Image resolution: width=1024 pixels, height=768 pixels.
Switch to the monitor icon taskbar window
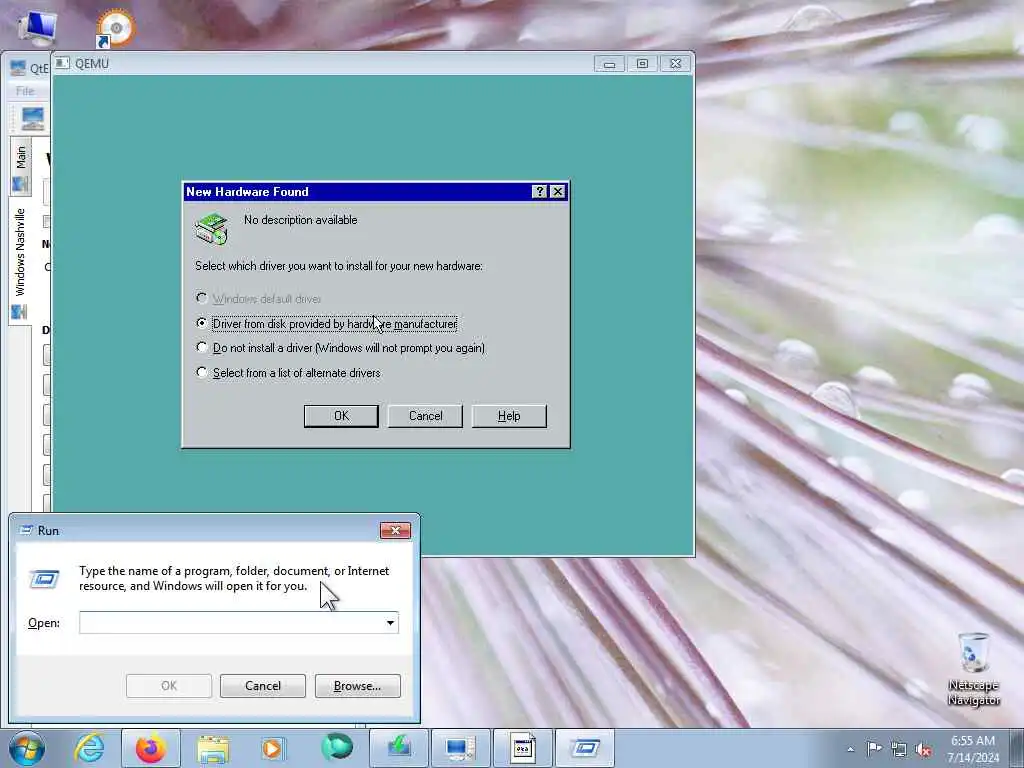460,748
